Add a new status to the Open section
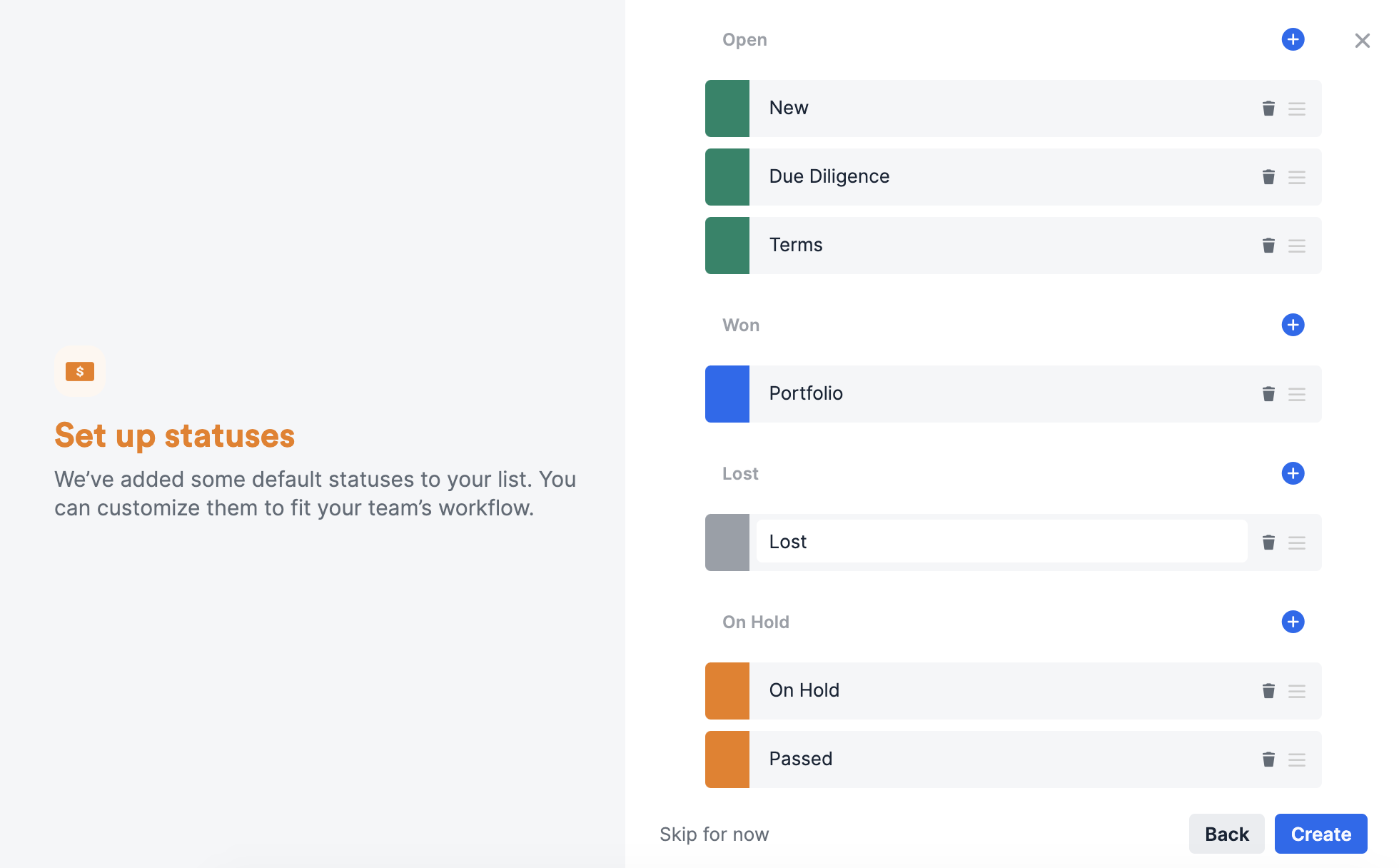 (1293, 40)
